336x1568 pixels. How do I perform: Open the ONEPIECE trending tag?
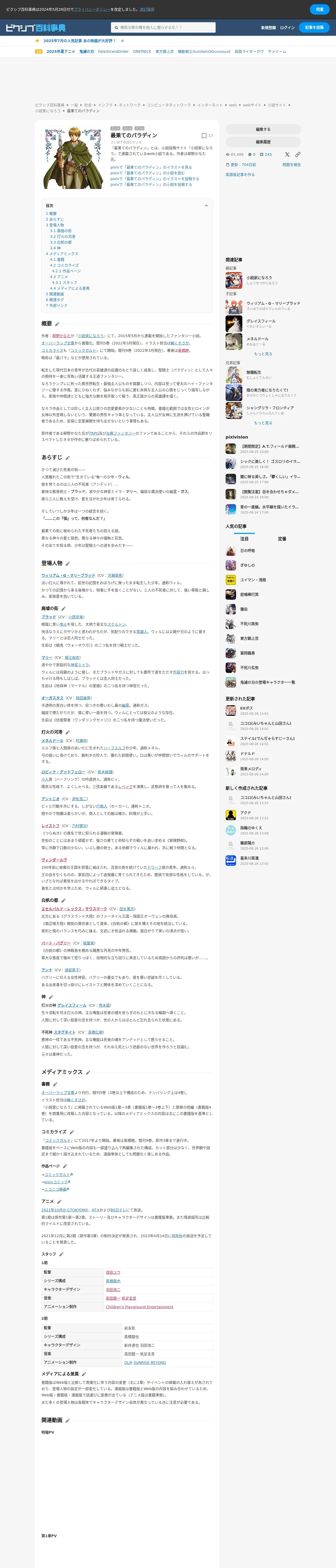(x=142, y=52)
